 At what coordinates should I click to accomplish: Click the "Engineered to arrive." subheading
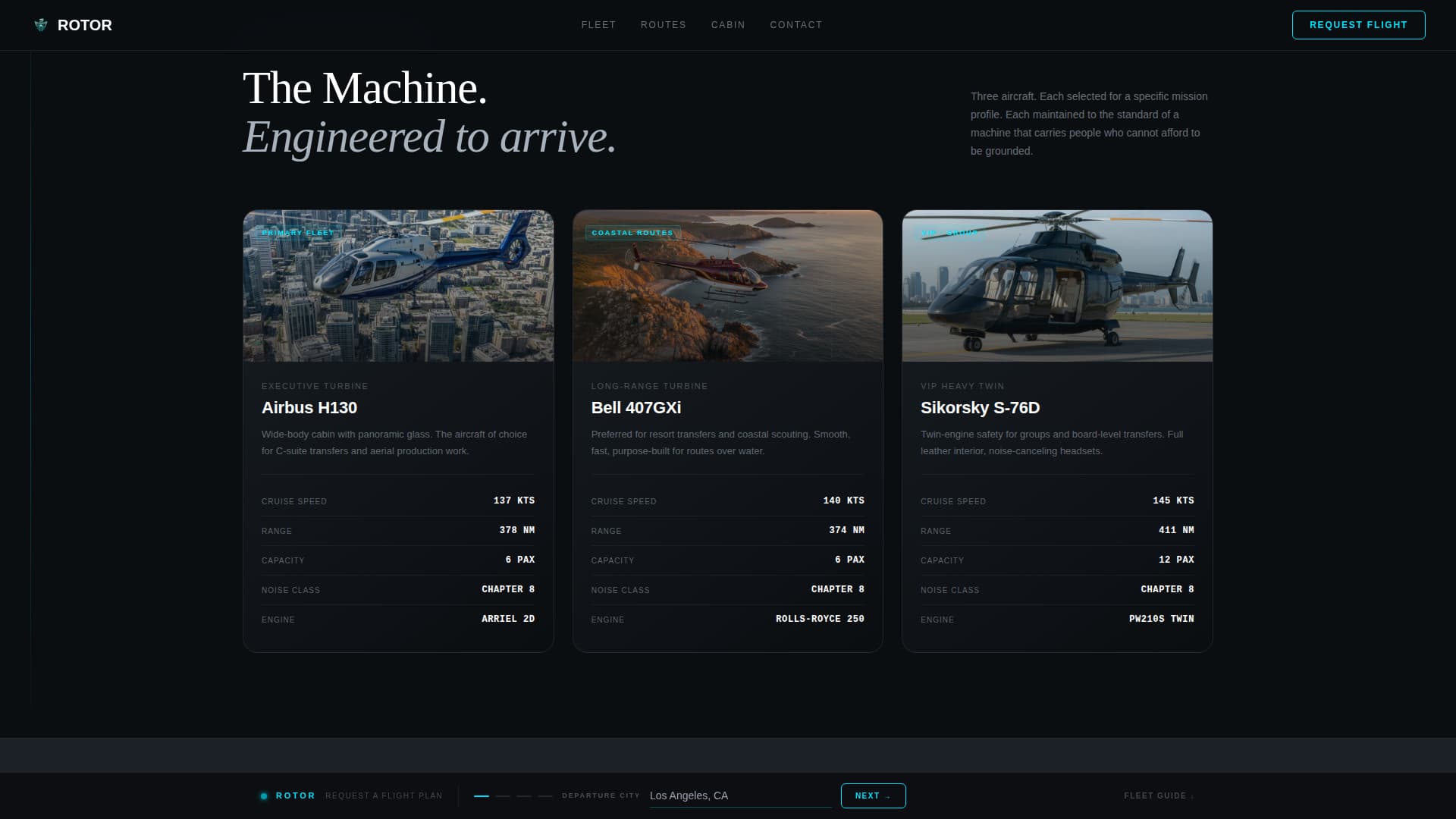pyautogui.click(x=429, y=137)
